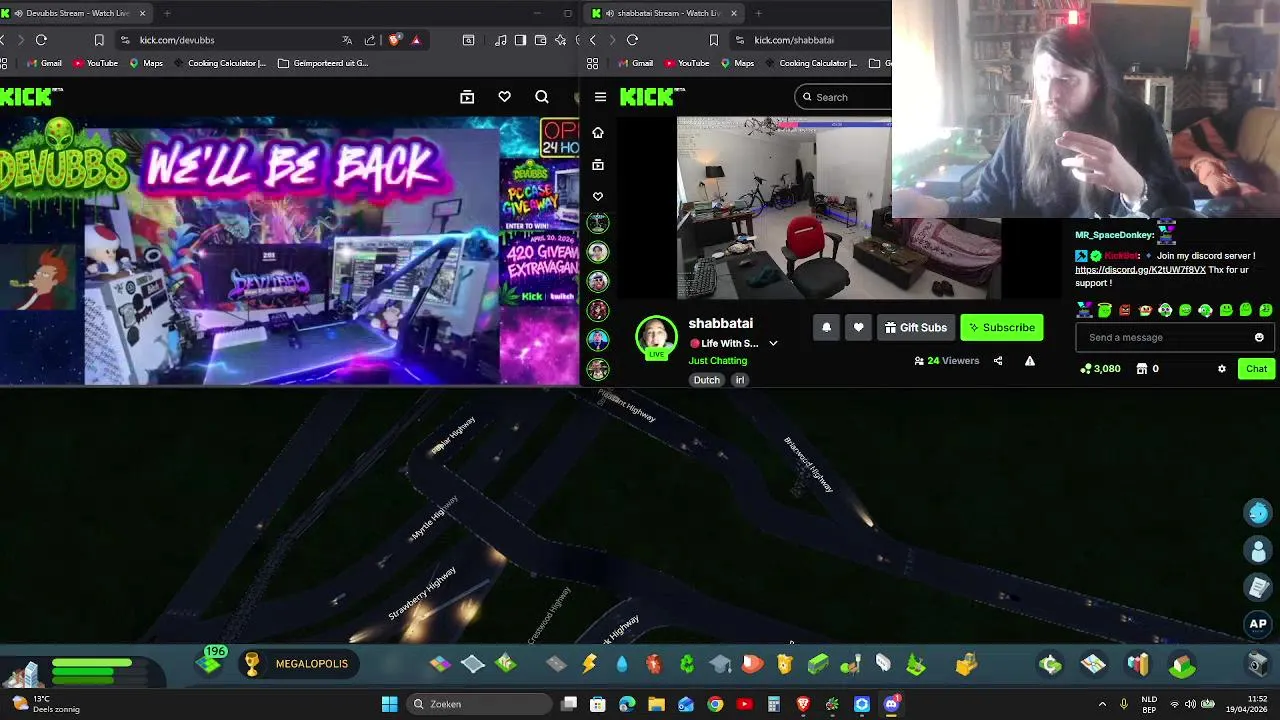This screenshot has width=1280, height=720.
Task: Click the Send a message input field
Action: click(1165, 338)
